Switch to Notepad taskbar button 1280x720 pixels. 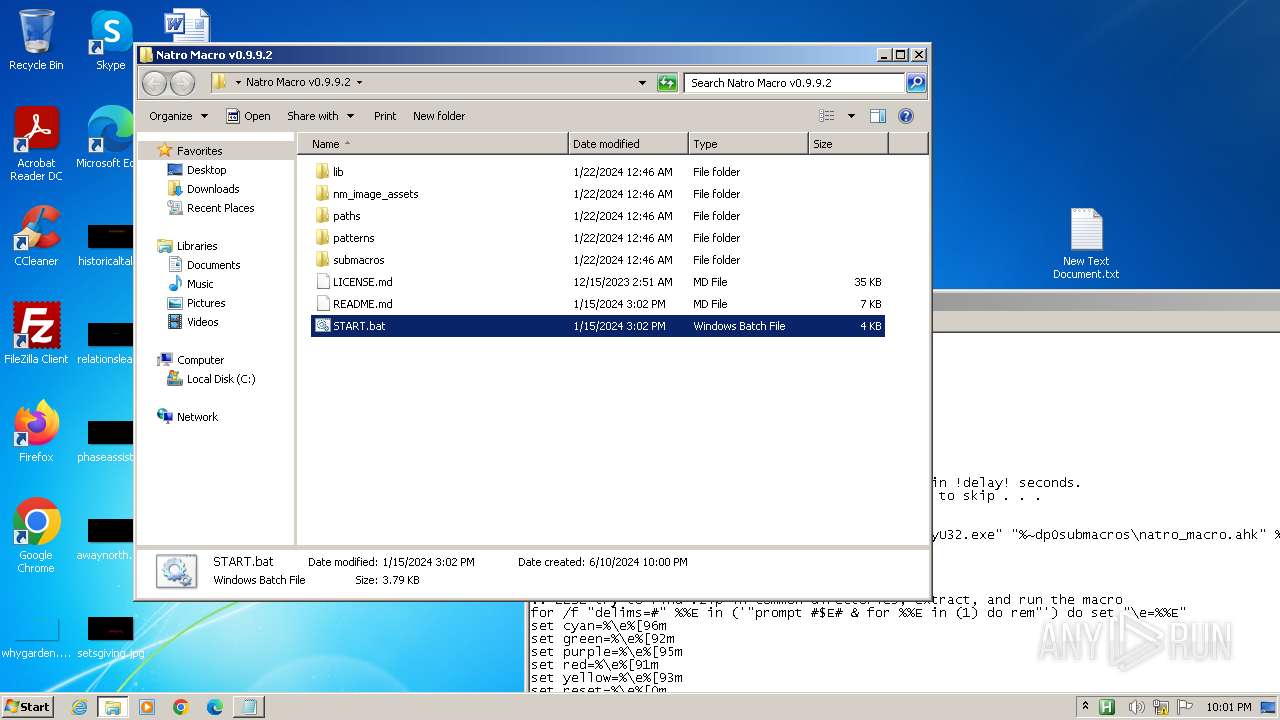point(248,707)
